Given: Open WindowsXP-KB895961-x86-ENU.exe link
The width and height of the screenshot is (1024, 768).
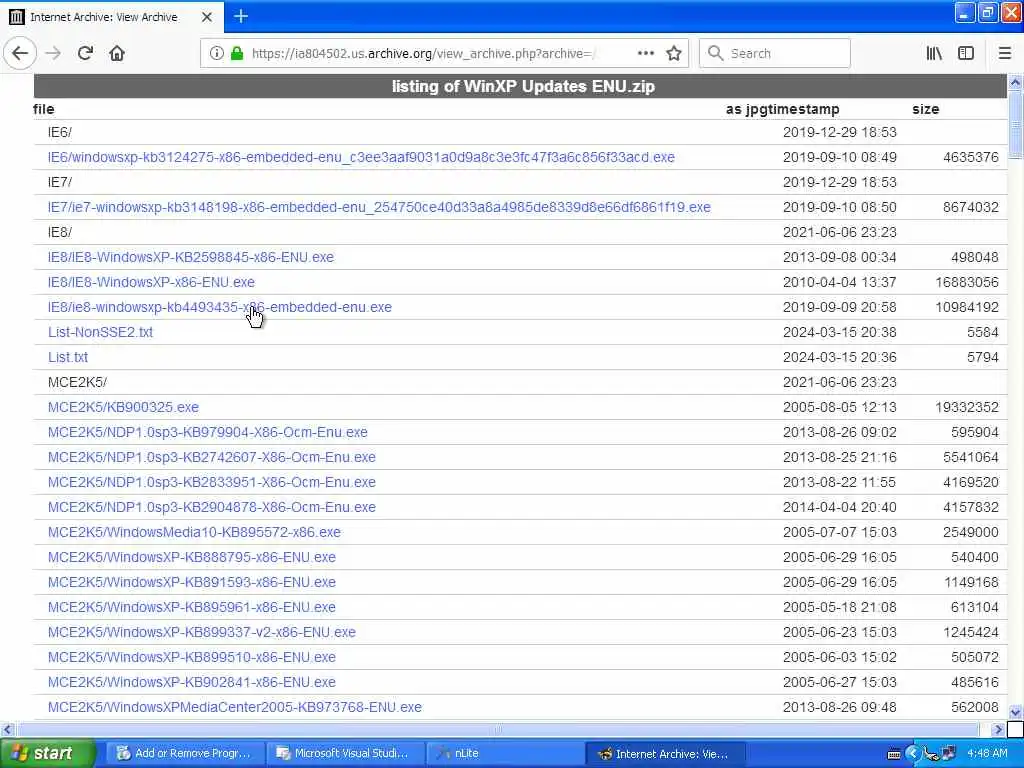Looking at the screenshot, I should [x=192, y=607].
